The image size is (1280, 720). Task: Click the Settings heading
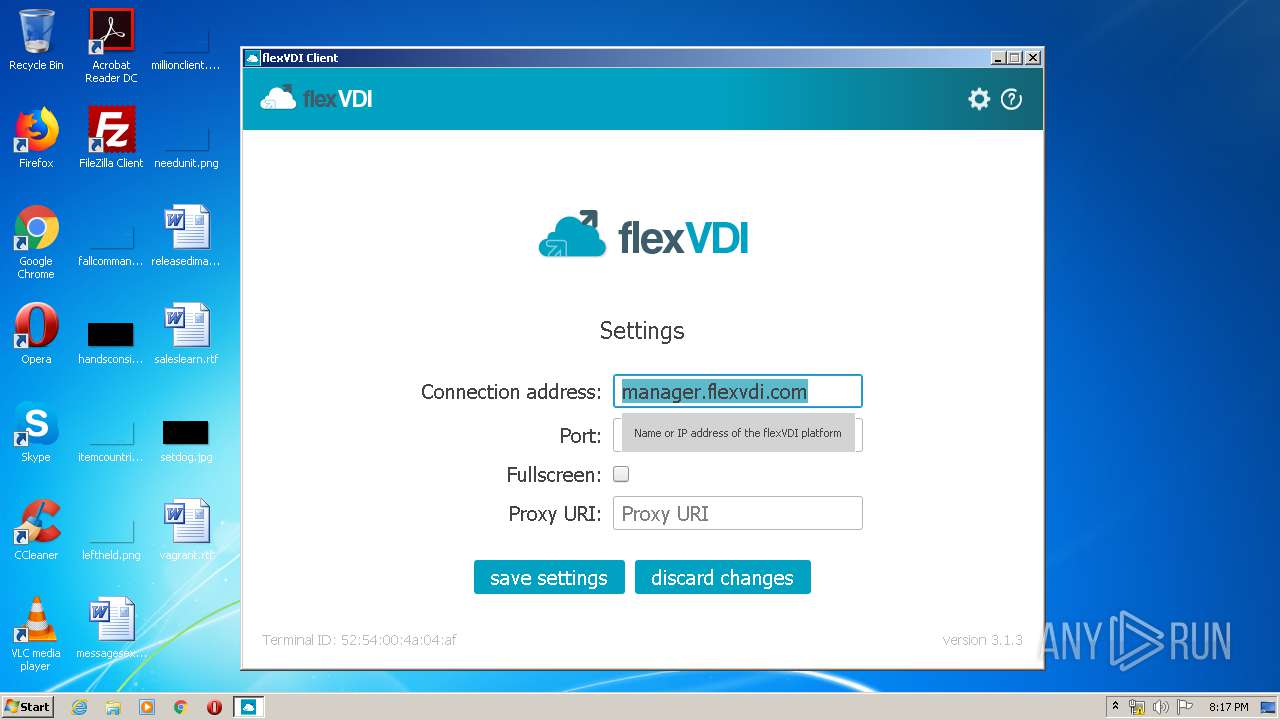[x=642, y=330]
